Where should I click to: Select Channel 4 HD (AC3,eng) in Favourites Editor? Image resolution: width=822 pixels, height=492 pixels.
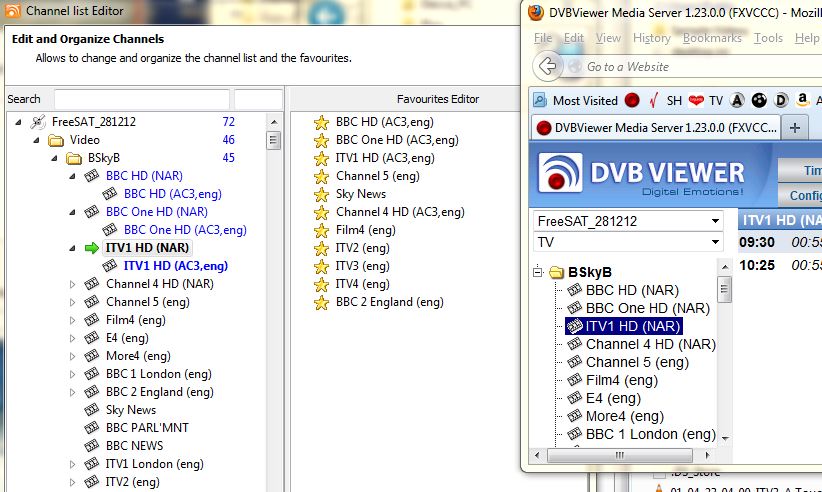pyautogui.click(x=400, y=212)
